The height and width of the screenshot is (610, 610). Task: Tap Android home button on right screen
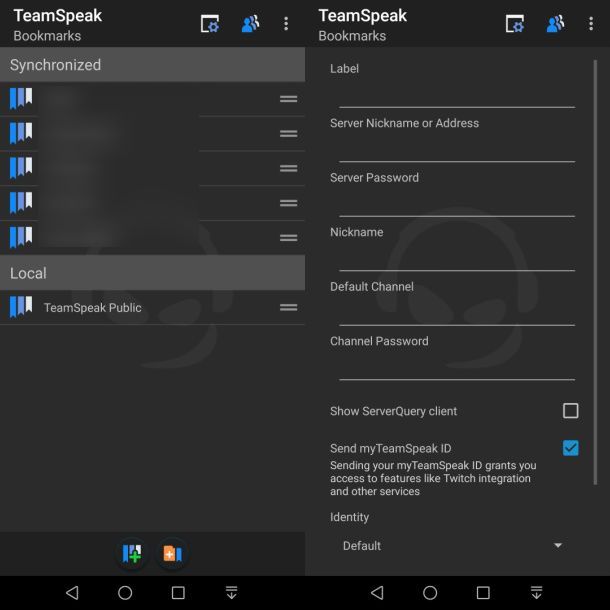[430, 592]
